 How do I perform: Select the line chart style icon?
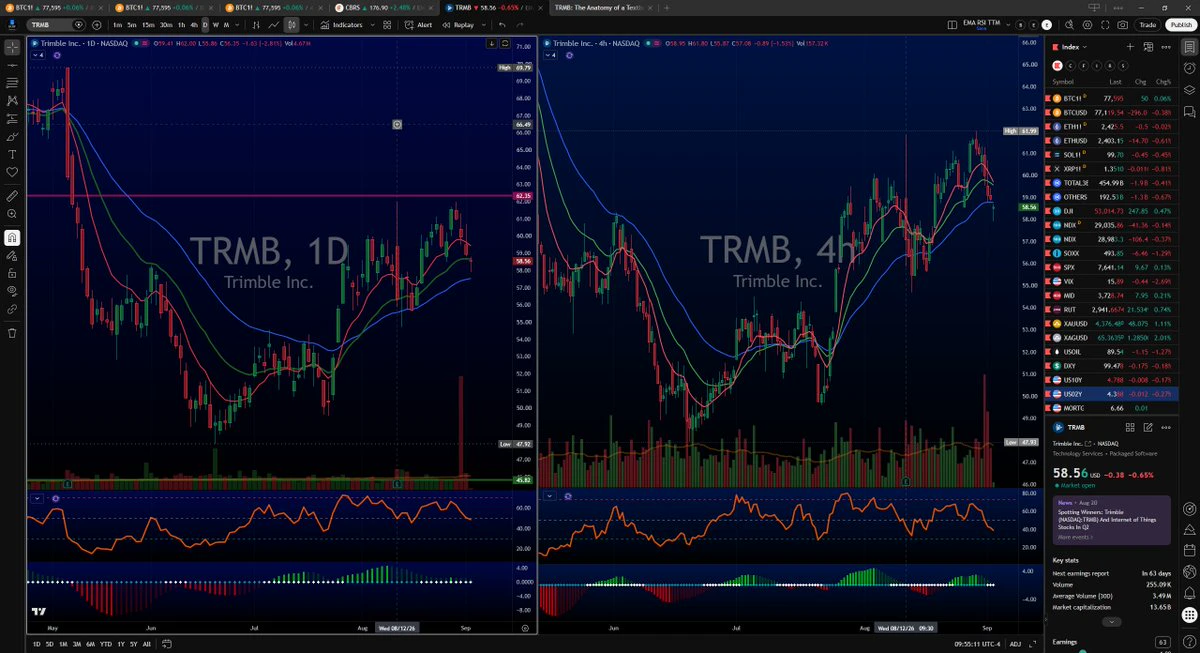[x=274, y=24]
